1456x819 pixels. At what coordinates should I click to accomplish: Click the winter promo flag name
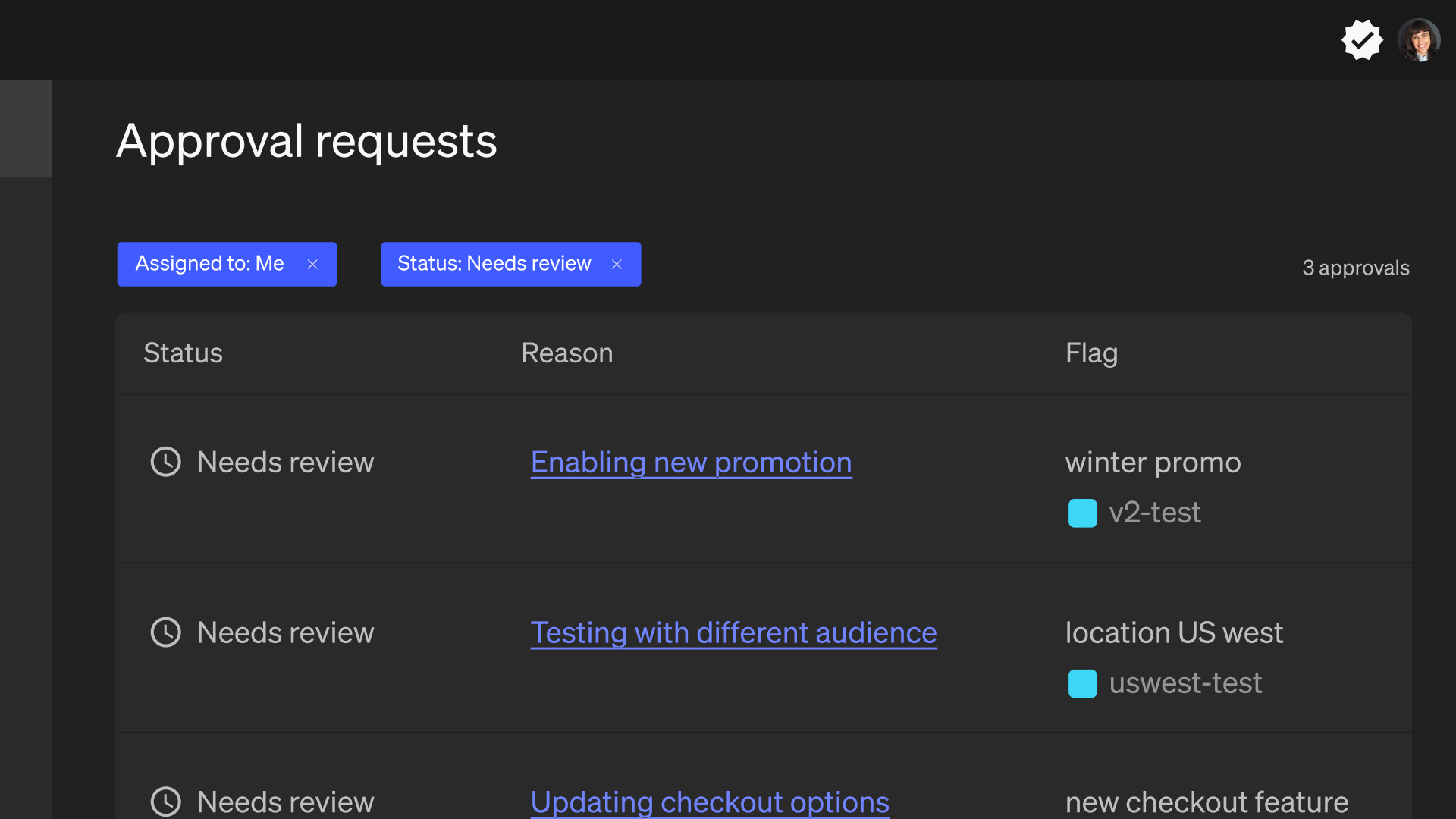click(x=1153, y=463)
